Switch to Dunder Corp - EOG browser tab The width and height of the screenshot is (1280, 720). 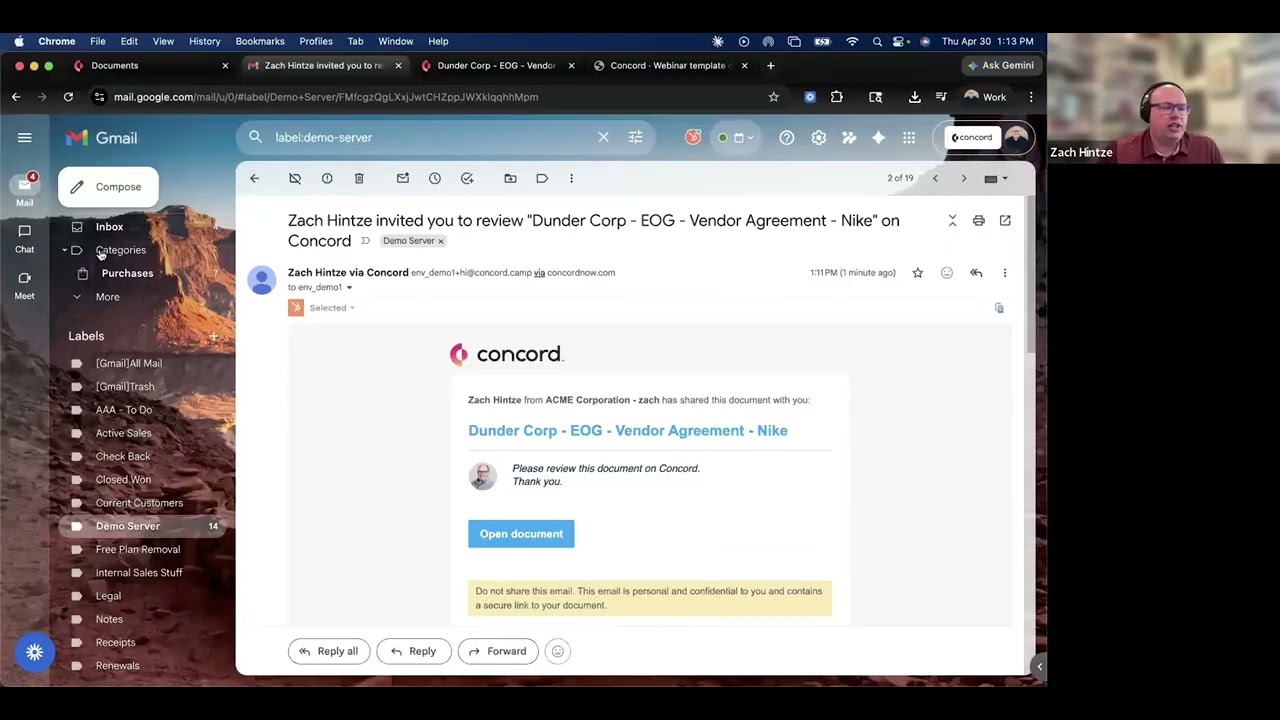[497, 66]
